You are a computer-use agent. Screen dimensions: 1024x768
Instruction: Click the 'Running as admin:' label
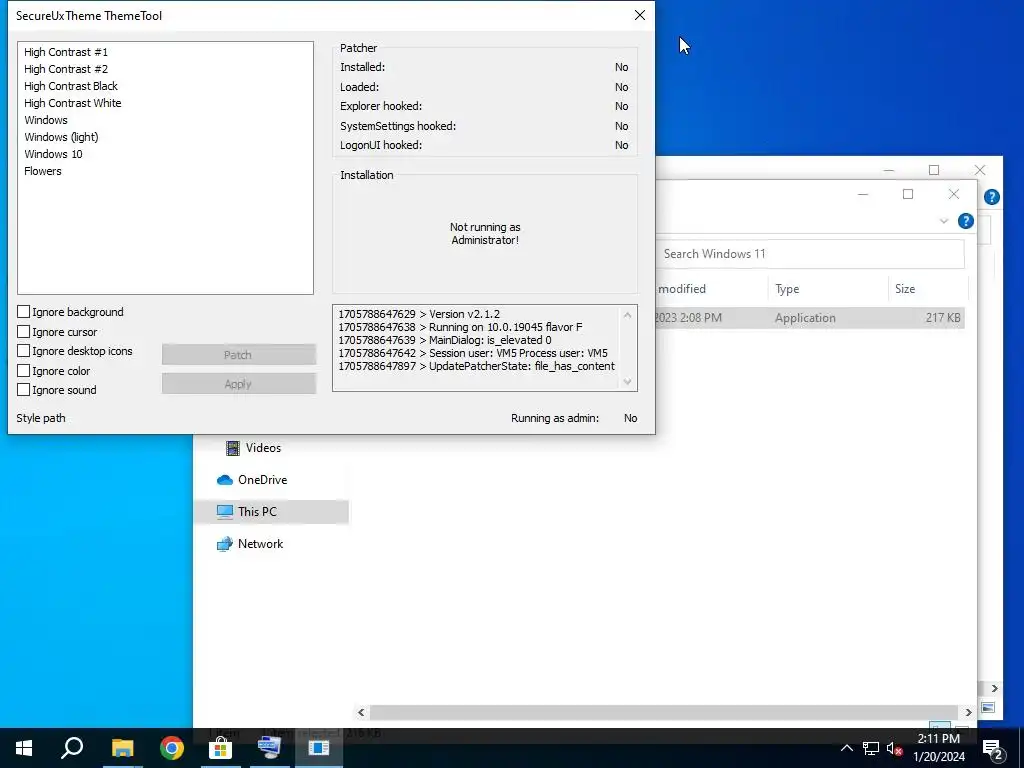click(x=555, y=418)
